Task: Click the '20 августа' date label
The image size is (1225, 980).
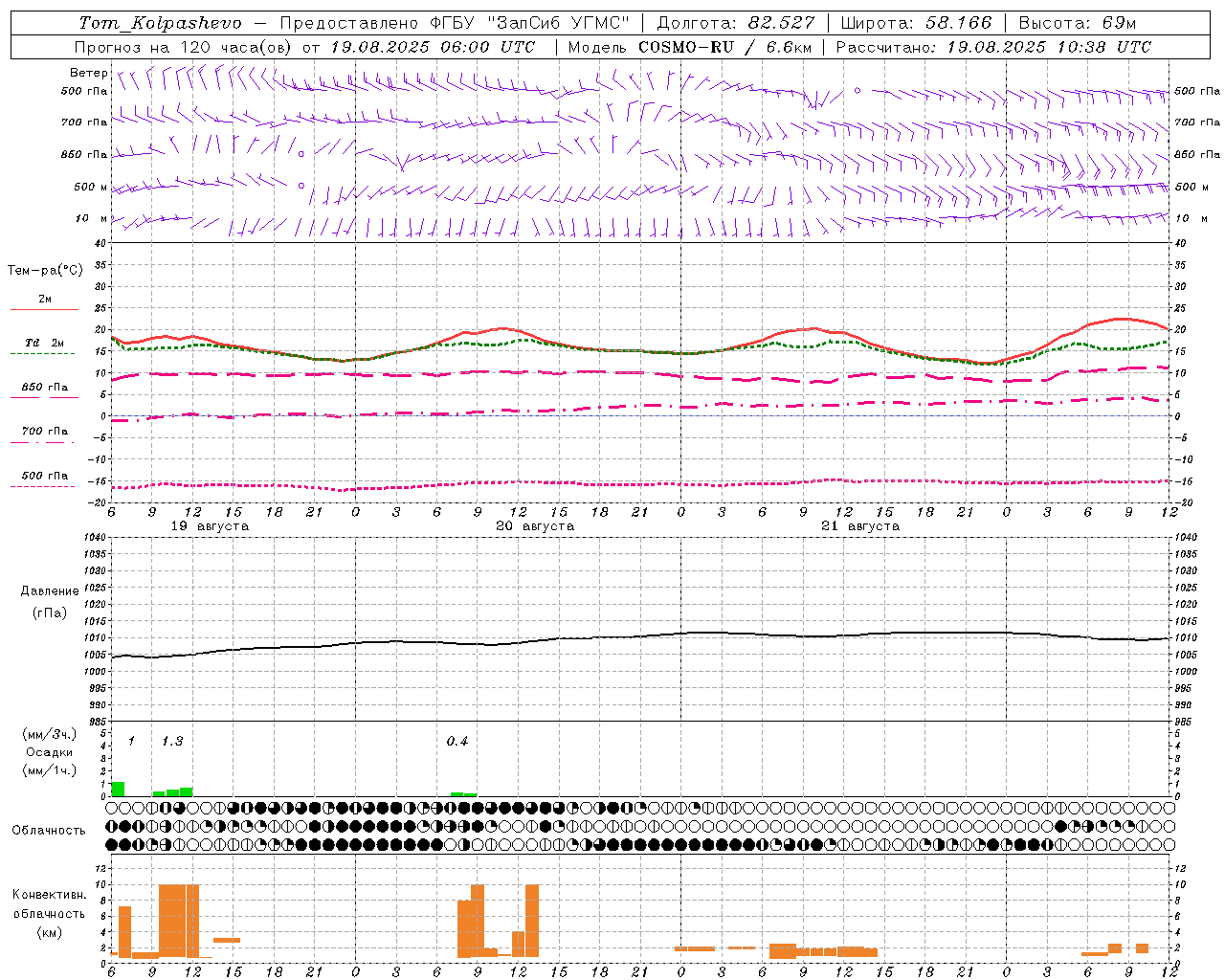Action: [x=535, y=526]
